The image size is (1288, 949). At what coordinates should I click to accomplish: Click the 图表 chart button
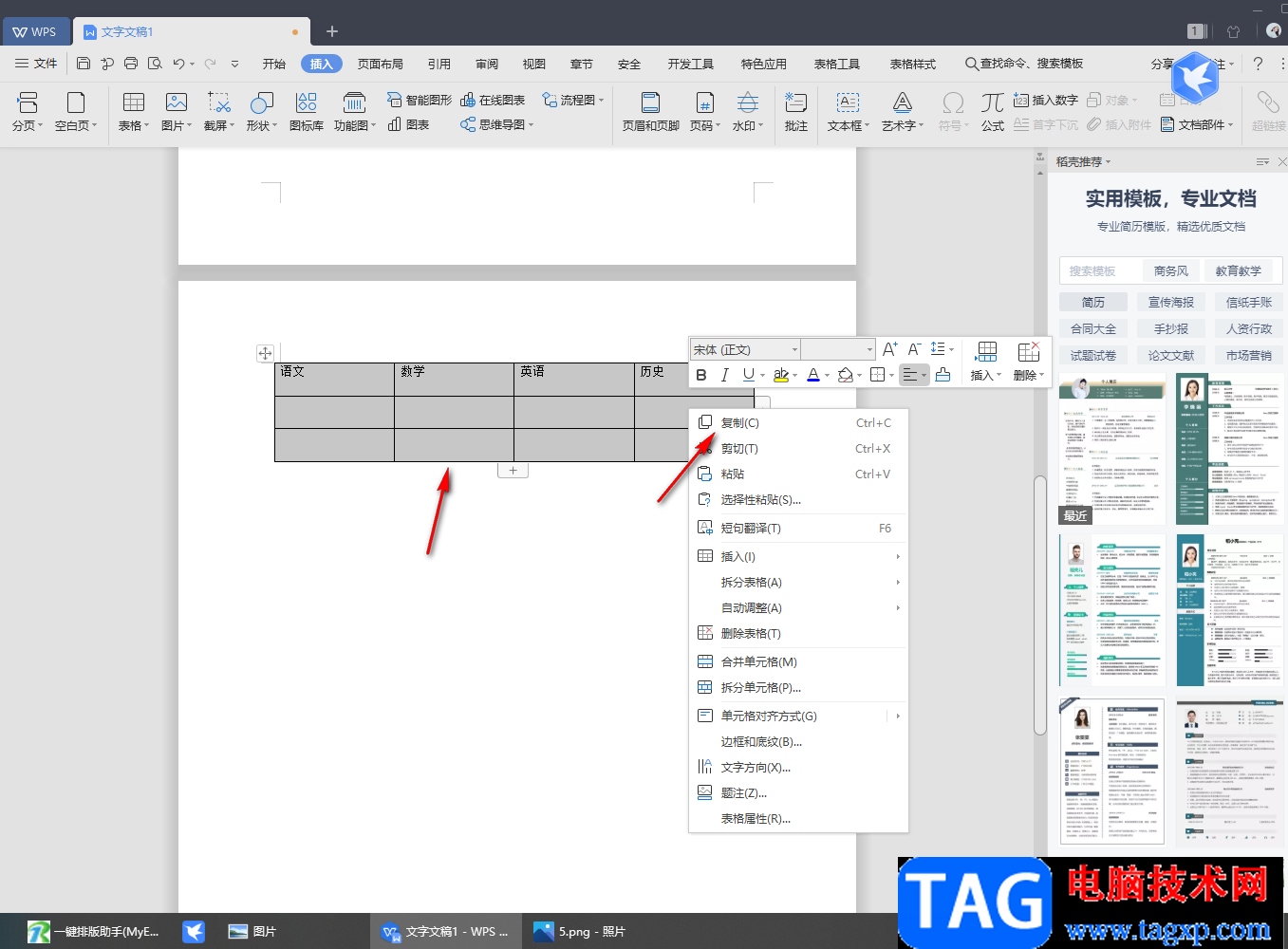(409, 124)
